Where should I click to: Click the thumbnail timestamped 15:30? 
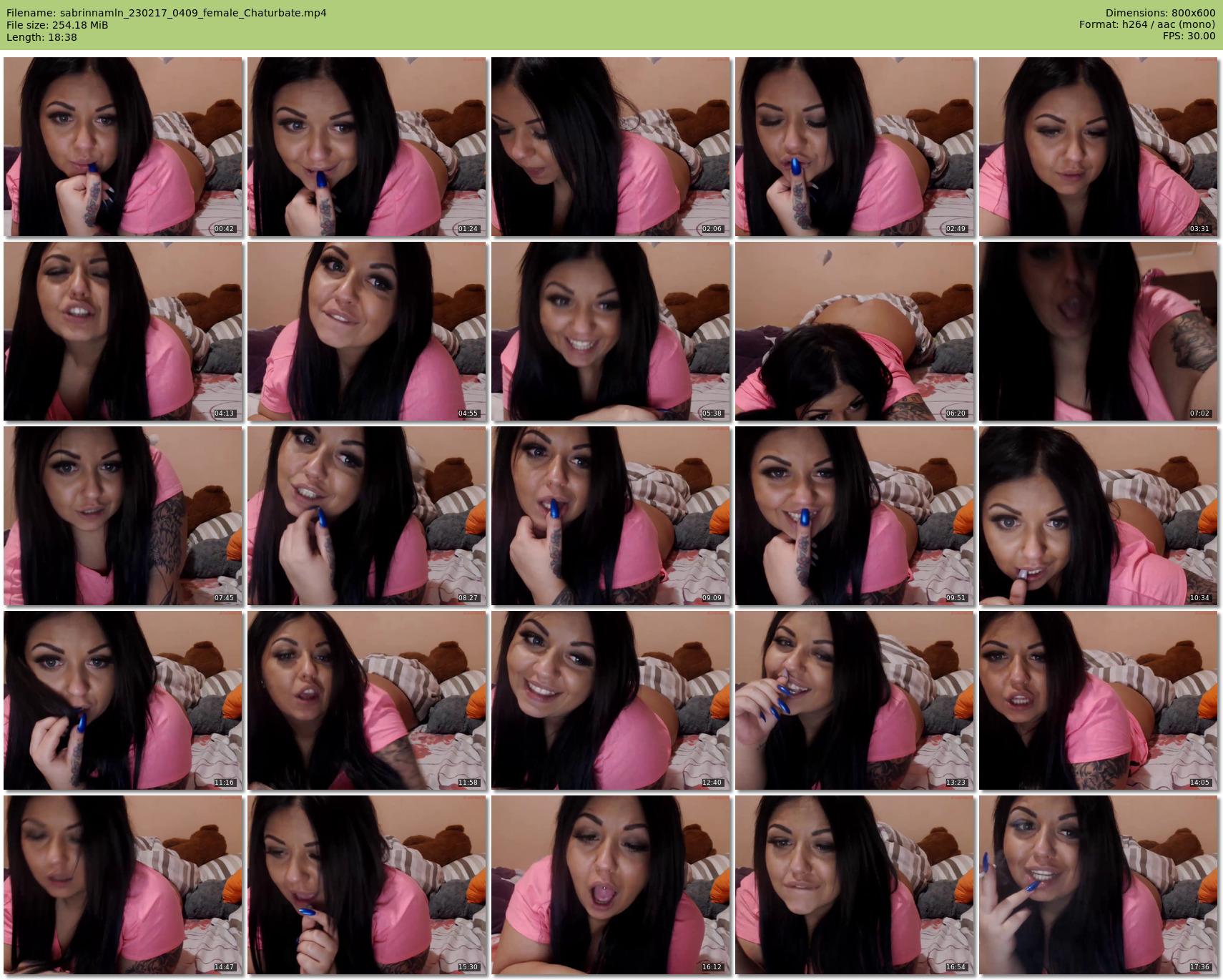(x=367, y=885)
